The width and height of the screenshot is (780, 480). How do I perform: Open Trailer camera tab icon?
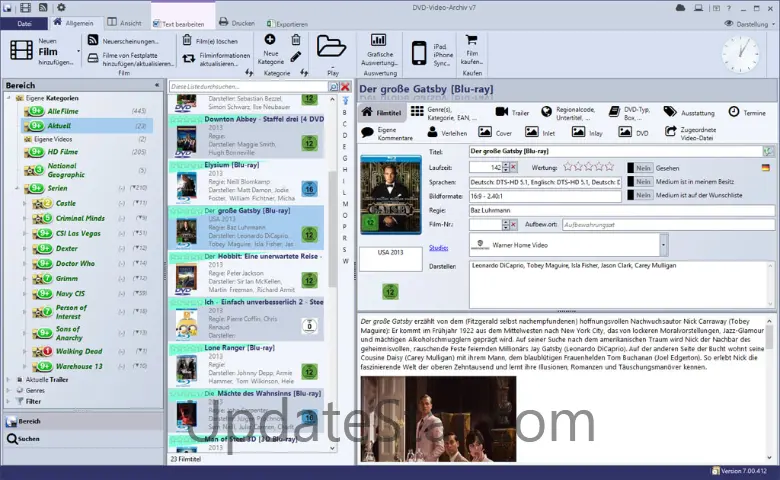[x=501, y=112]
